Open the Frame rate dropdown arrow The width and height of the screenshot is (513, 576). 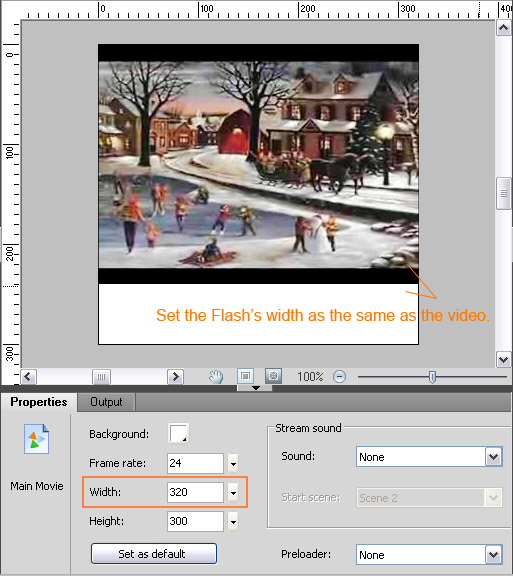(x=233, y=464)
